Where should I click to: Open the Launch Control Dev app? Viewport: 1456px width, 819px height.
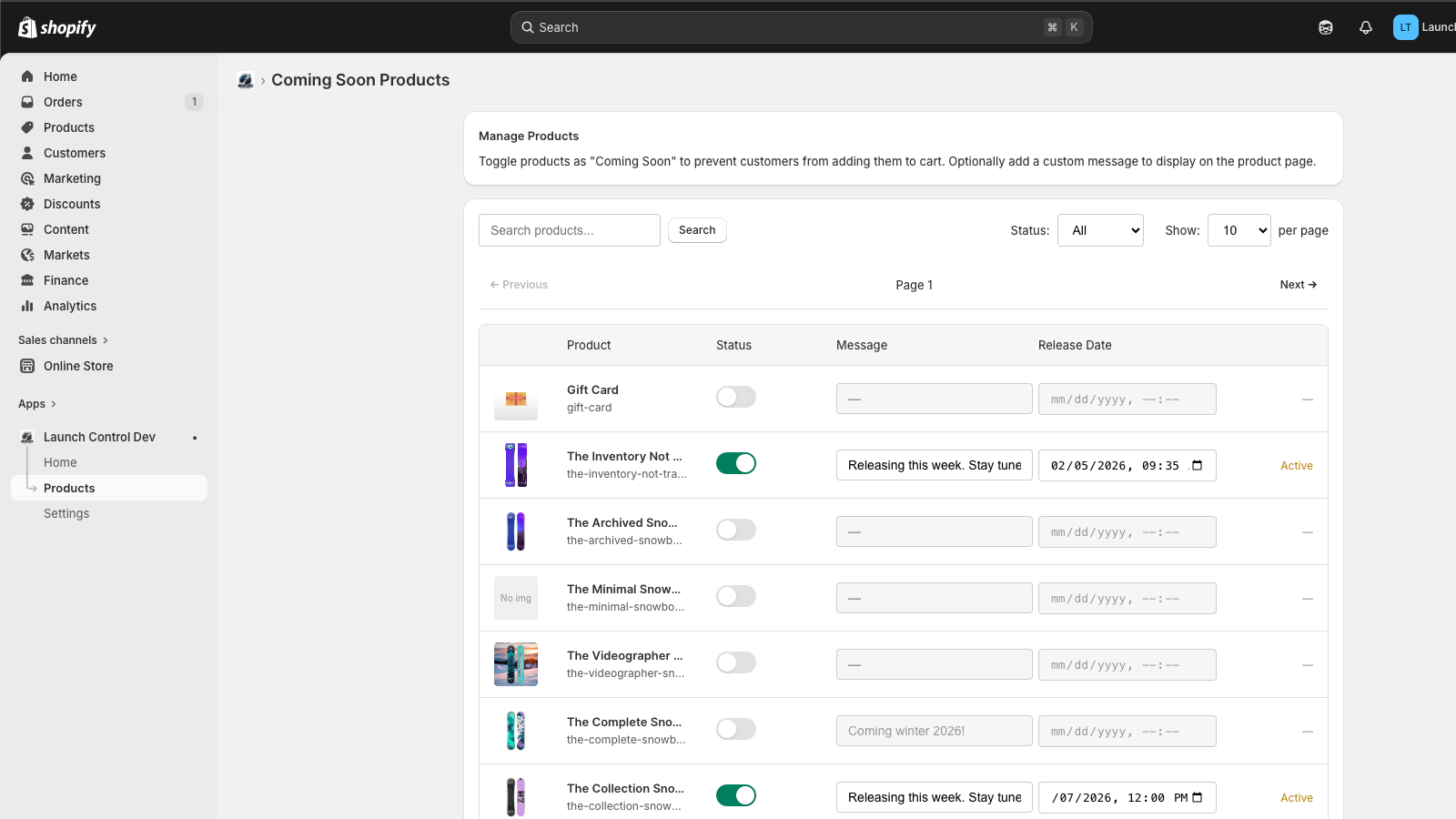99,437
